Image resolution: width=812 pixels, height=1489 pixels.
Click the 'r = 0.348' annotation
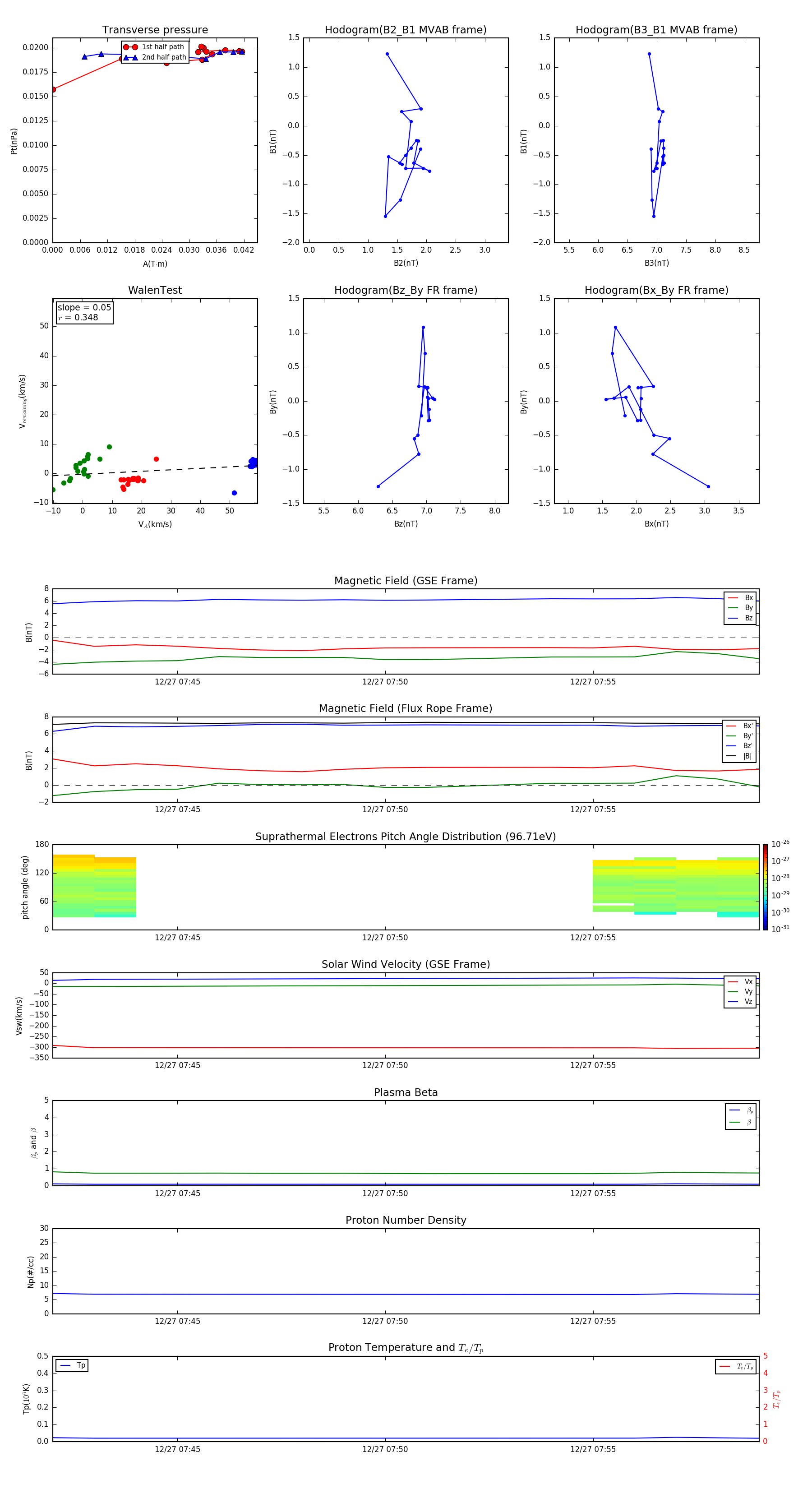pyautogui.click(x=78, y=317)
